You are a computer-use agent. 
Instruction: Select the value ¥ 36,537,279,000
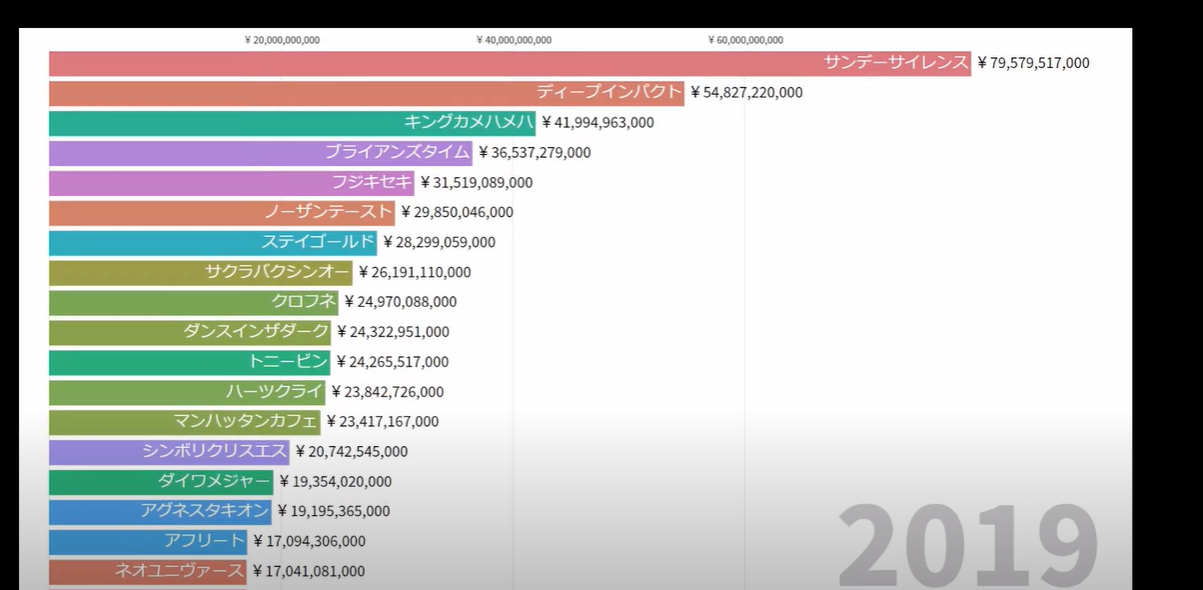click(x=535, y=153)
